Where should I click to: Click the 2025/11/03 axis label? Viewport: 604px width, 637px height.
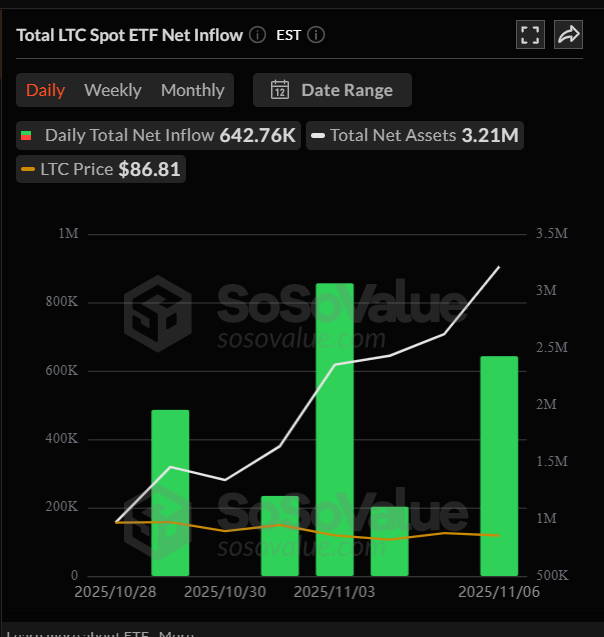point(334,592)
